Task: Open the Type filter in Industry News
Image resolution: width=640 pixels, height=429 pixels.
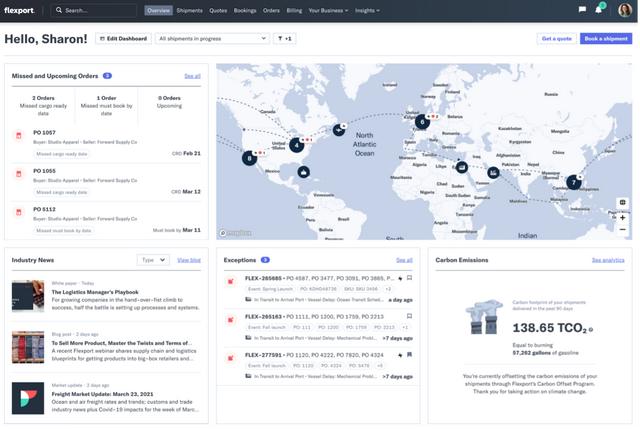Action: (152, 259)
